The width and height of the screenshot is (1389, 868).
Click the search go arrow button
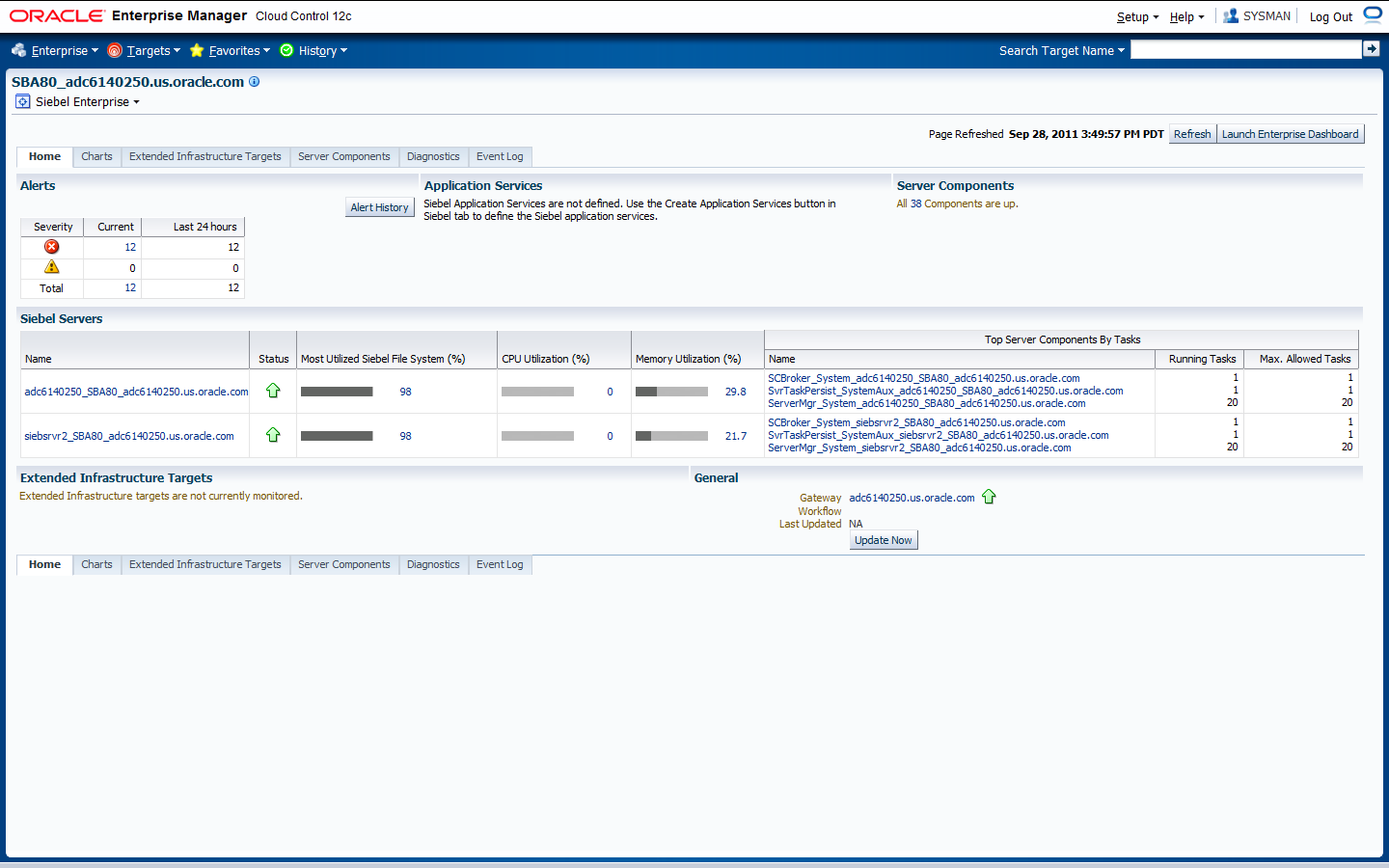tap(1371, 49)
